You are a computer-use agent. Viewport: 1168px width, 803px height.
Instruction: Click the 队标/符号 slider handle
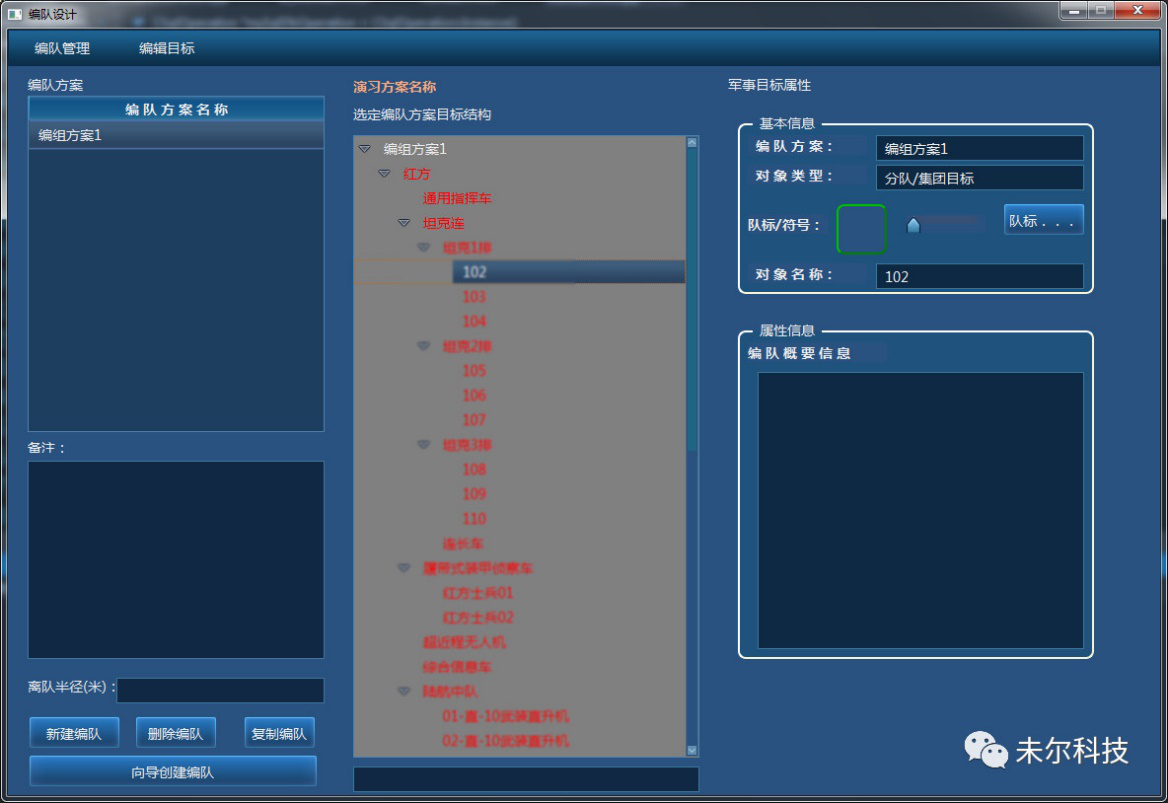(x=913, y=226)
